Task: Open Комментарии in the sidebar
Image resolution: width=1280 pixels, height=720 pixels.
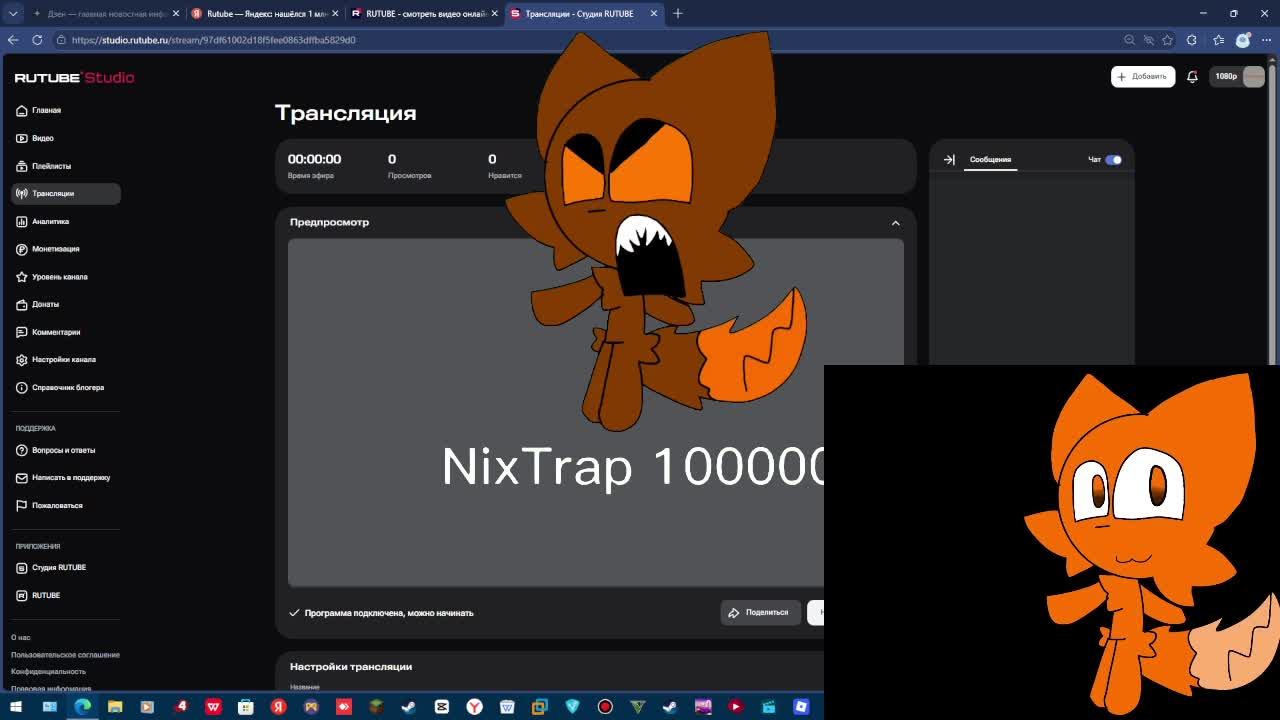Action: (65, 332)
